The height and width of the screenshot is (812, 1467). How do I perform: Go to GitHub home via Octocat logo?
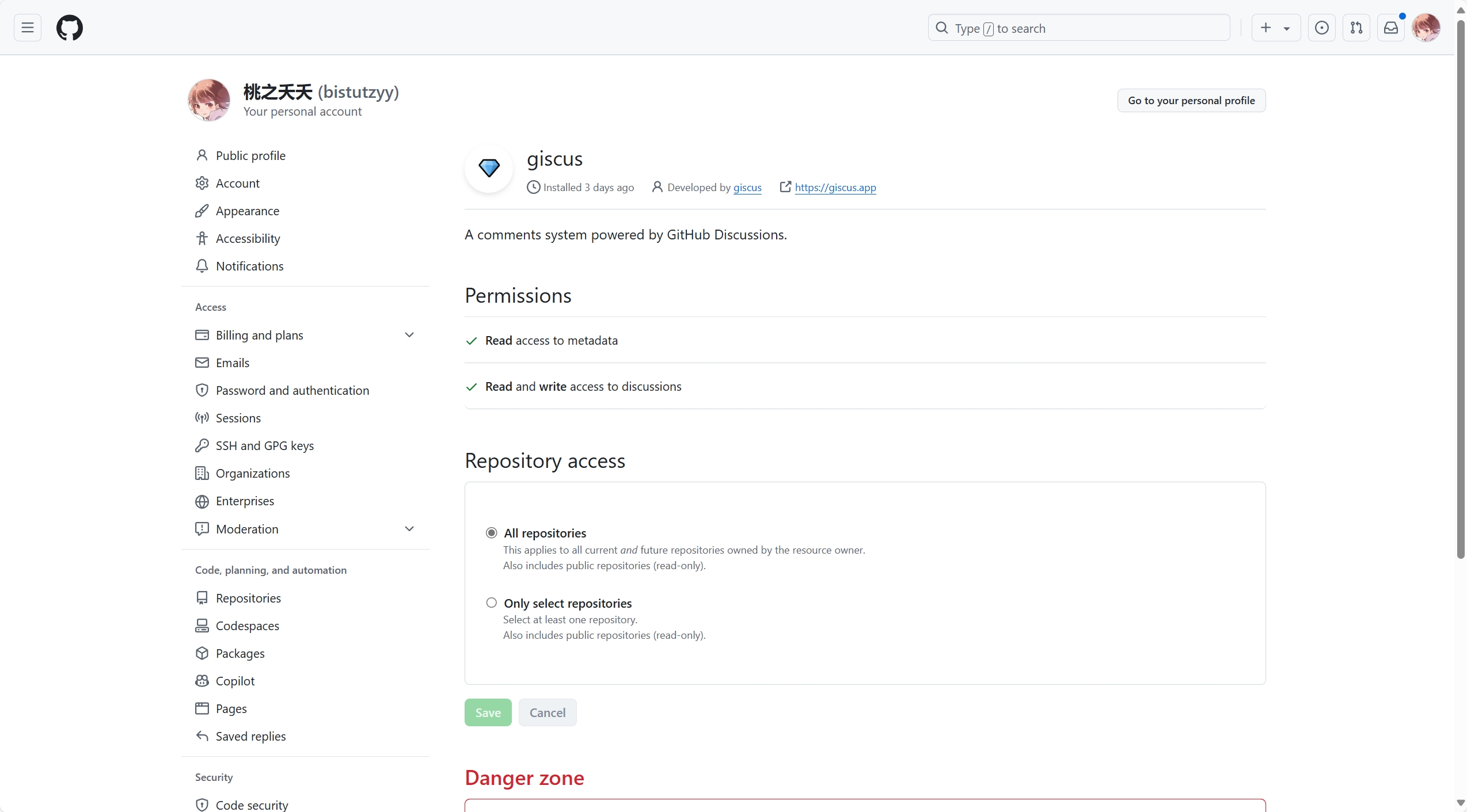69,28
